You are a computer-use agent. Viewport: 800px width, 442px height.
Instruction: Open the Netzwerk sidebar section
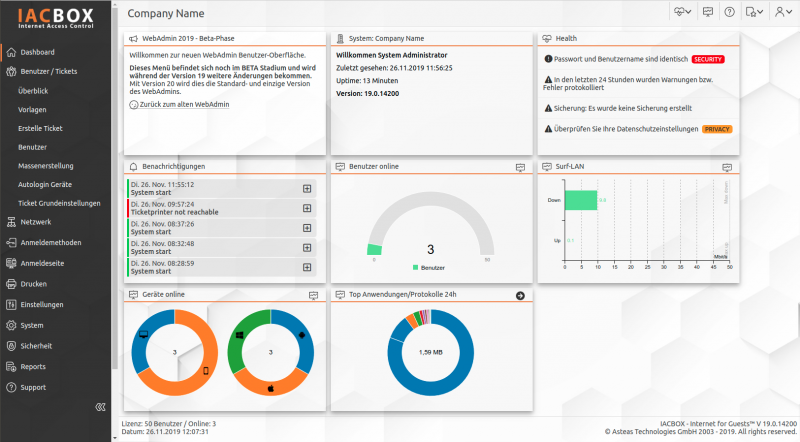pos(36,222)
